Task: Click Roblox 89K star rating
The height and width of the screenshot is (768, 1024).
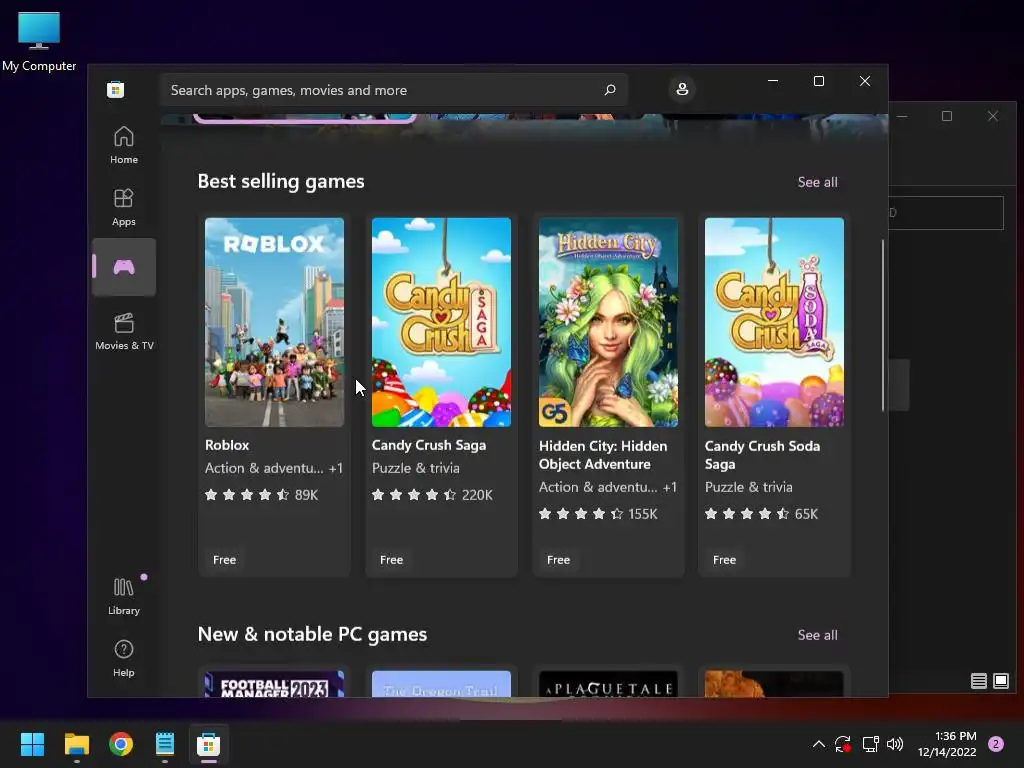Action: [261, 494]
